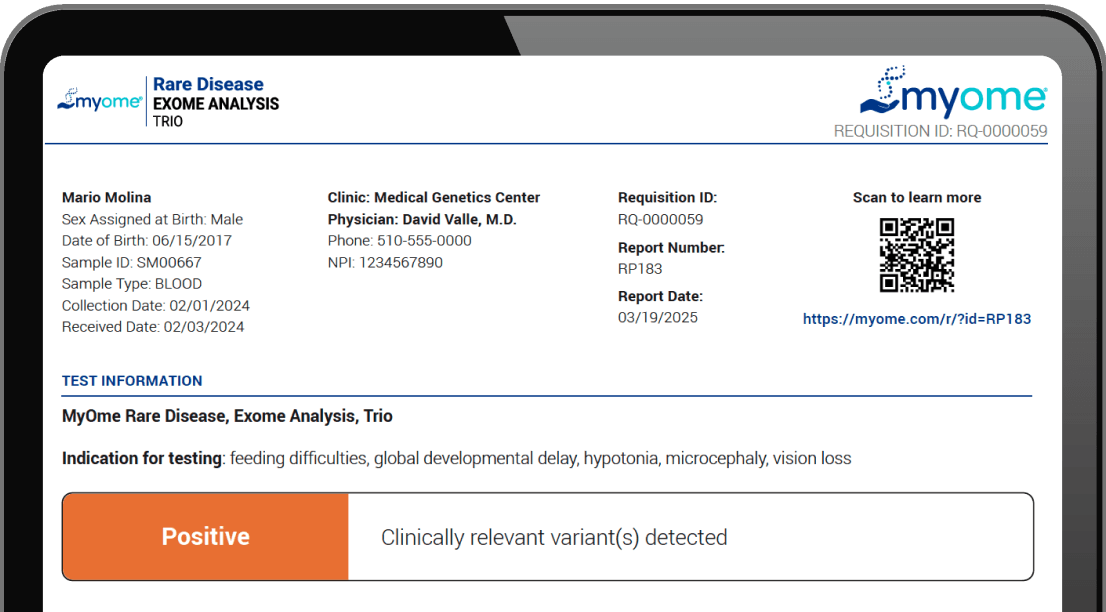Viewport: 1106px width, 612px height.
Task: Click the 'TRIO' label under Exome Analysis
Action: coord(168,121)
